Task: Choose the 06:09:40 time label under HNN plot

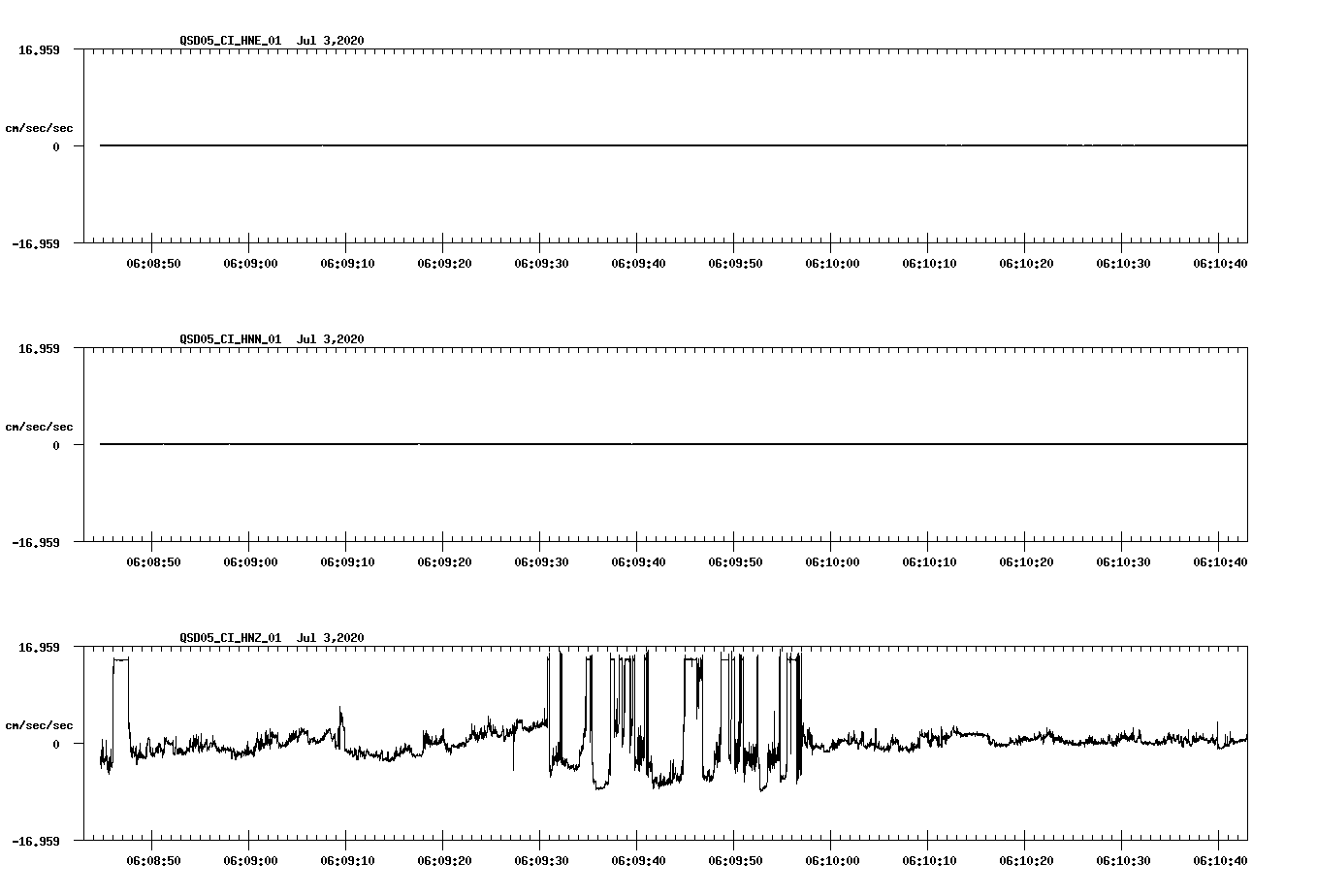Action: (x=638, y=562)
